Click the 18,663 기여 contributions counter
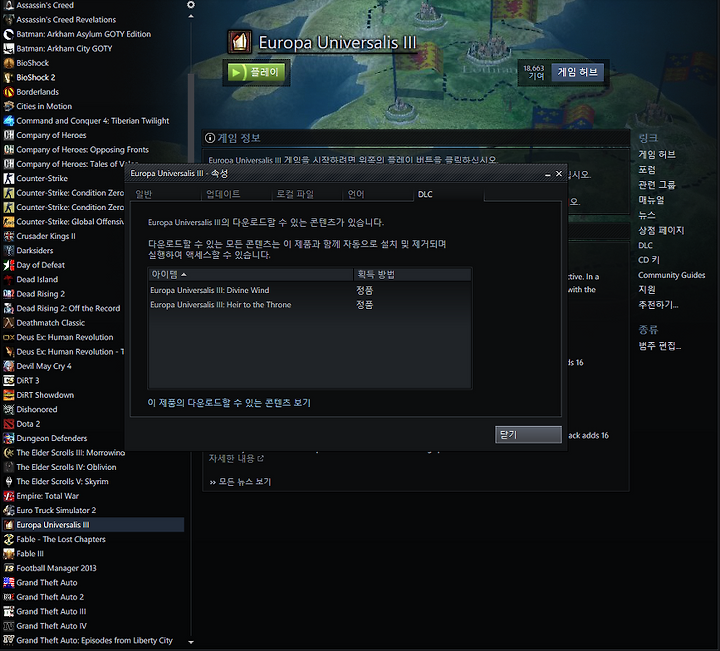Viewport: 720px width, 651px height. click(534, 72)
